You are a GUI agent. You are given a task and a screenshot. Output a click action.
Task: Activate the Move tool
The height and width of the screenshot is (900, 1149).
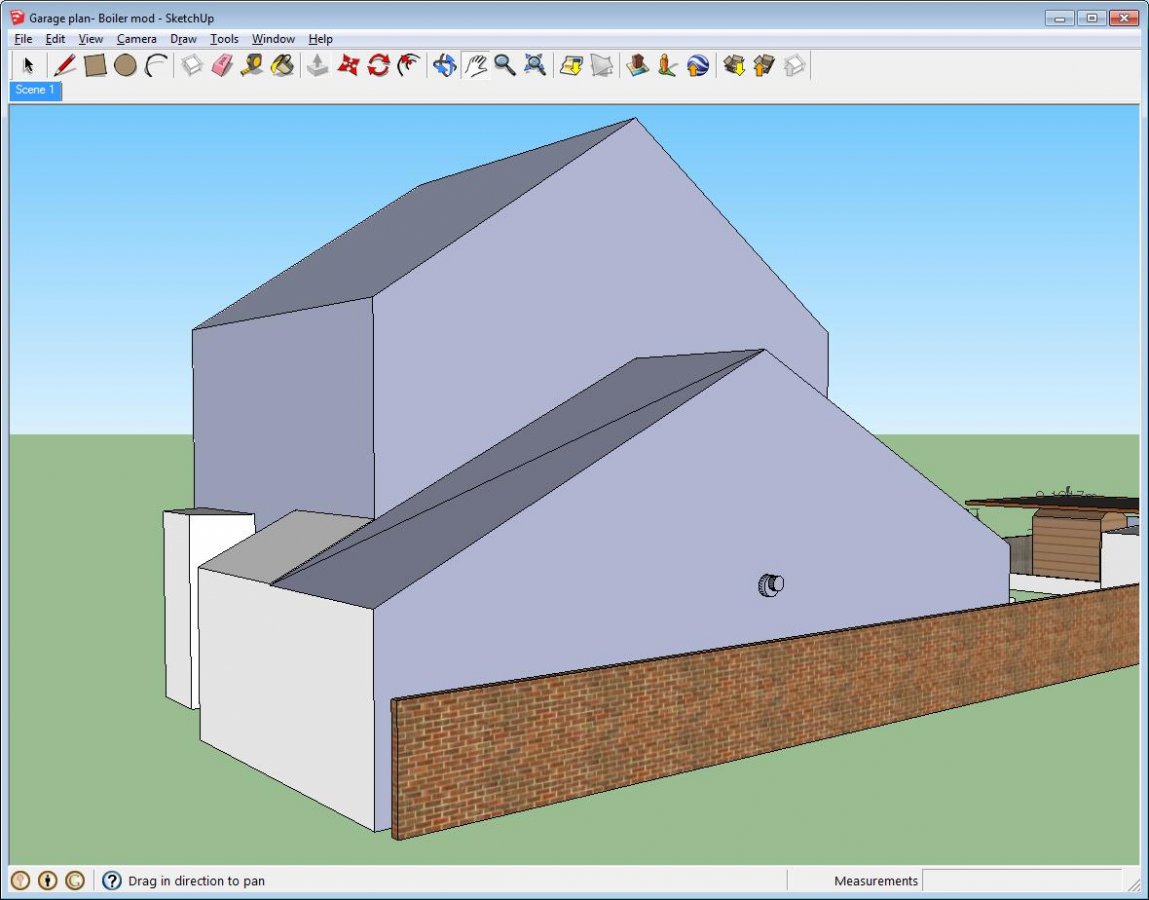tap(348, 66)
